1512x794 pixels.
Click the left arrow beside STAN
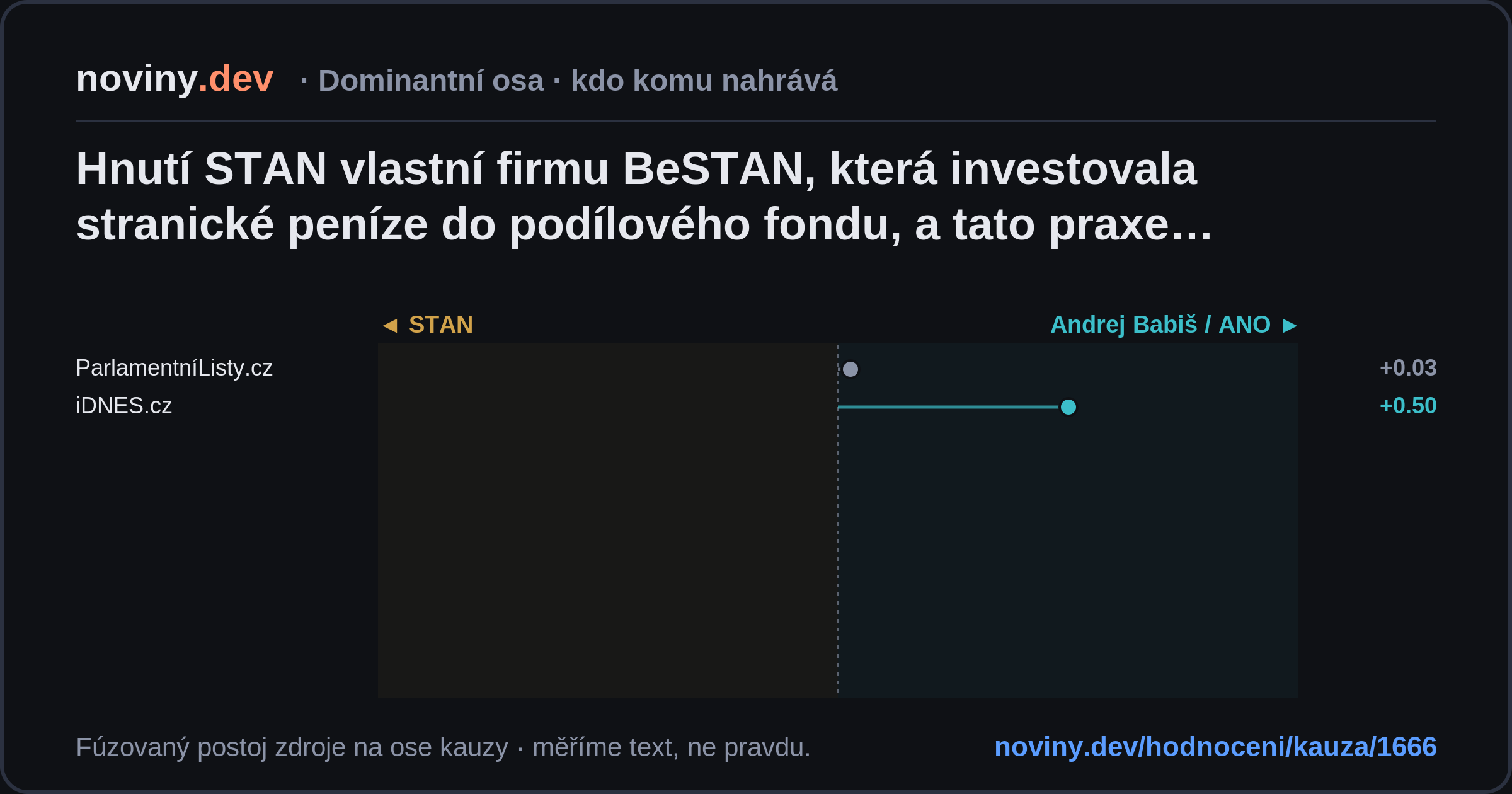point(390,325)
